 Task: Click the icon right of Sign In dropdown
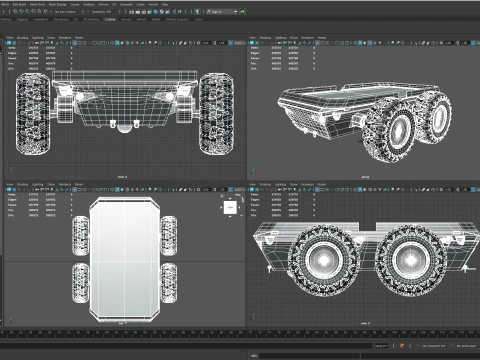(242, 11)
